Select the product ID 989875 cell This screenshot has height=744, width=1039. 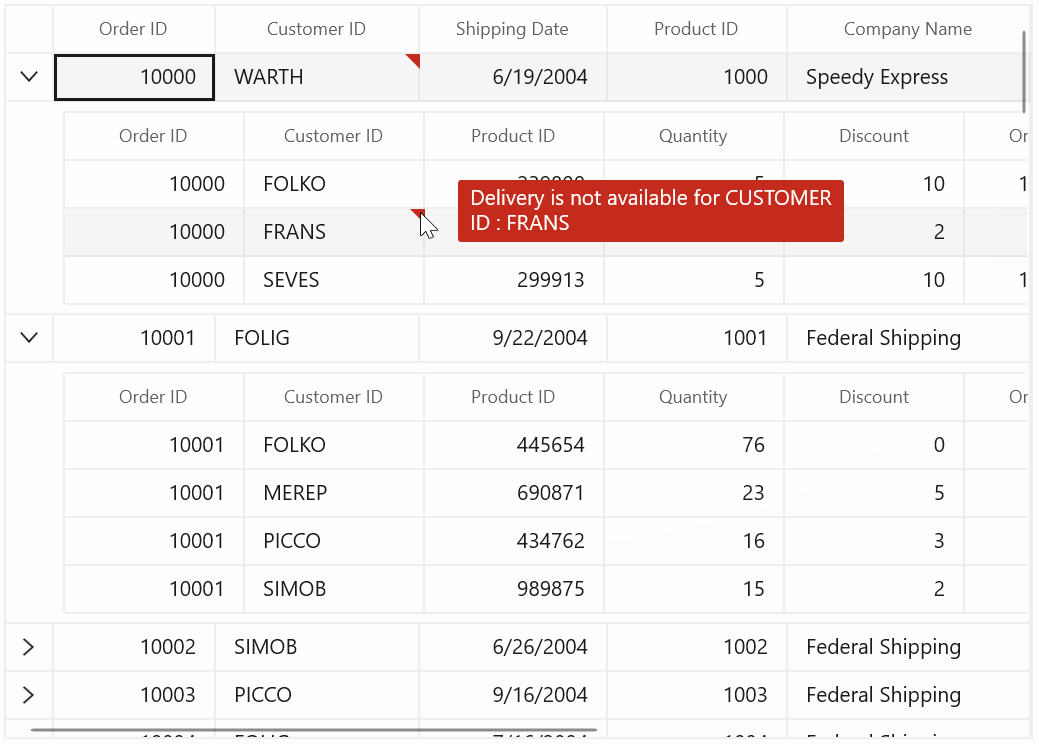514,589
